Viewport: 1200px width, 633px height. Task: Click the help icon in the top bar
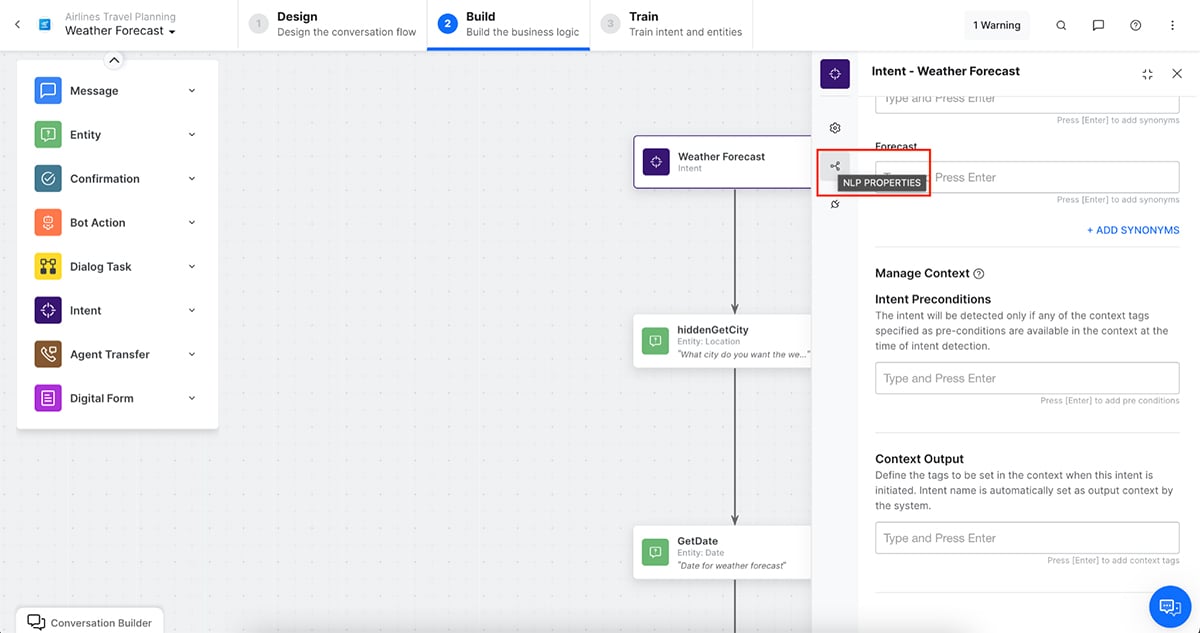pos(1135,25)
